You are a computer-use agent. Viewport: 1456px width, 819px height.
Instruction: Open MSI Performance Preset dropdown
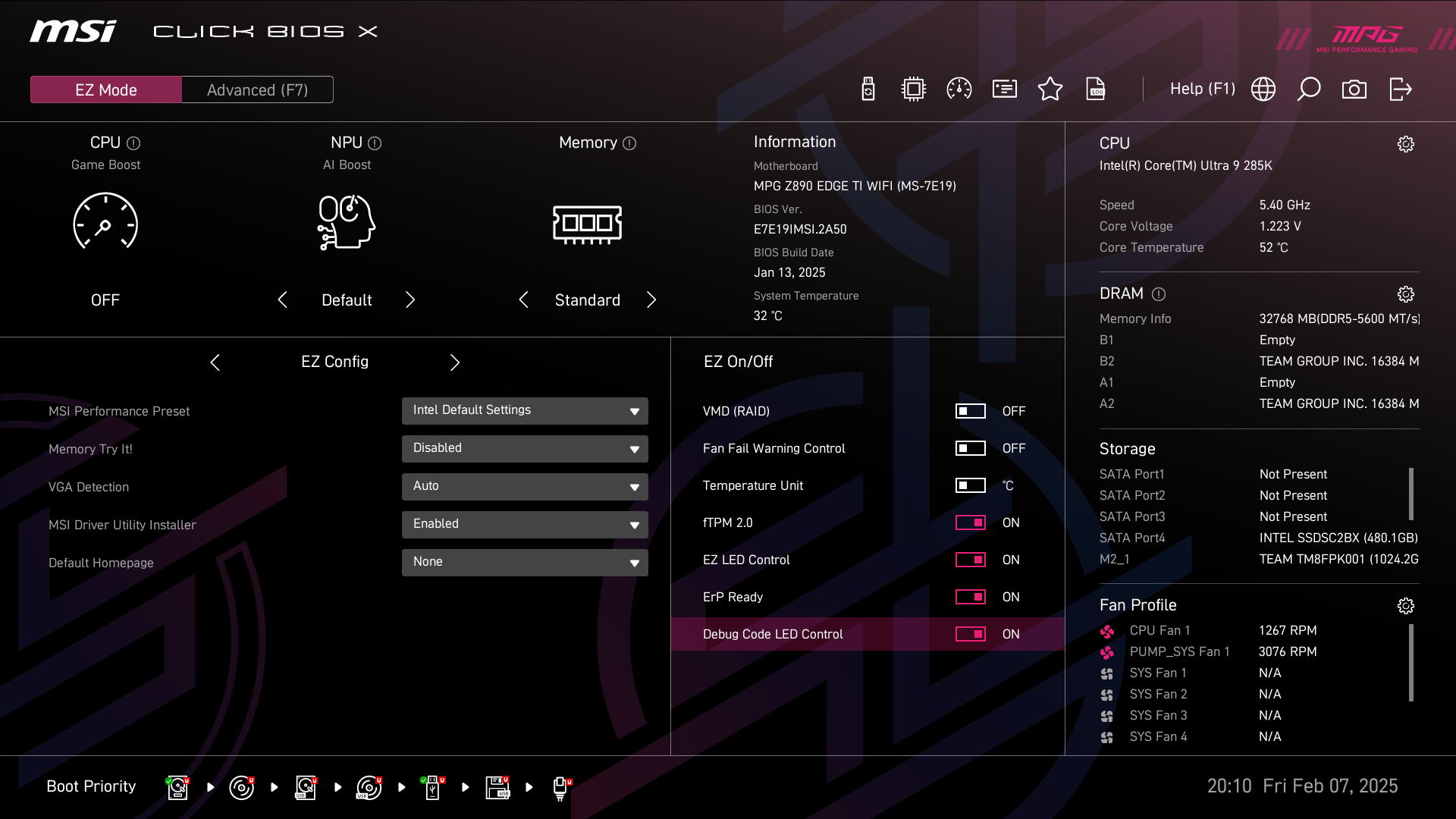point(525,410)
